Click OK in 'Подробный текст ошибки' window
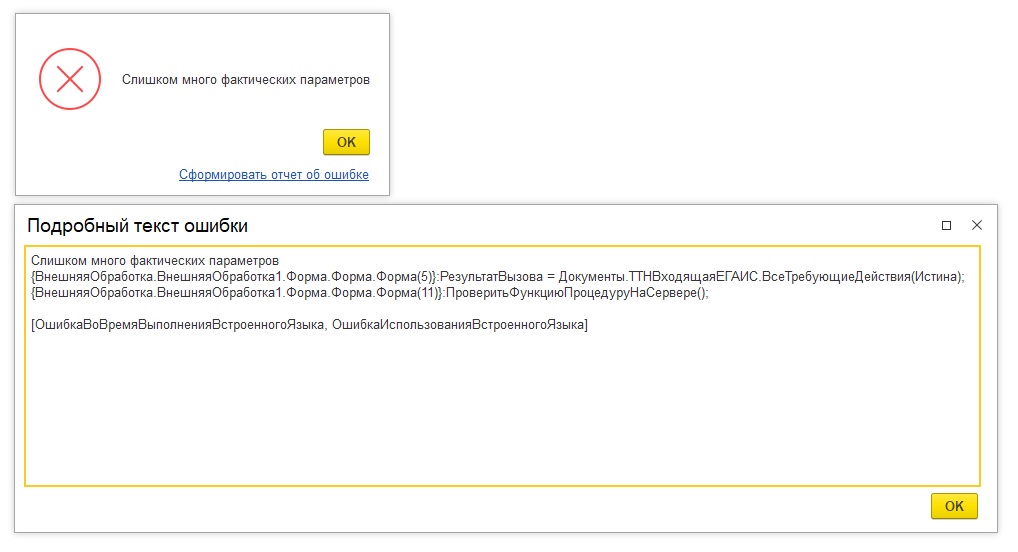The width and height of the screenshot is (1018, 552). [954, 506]
